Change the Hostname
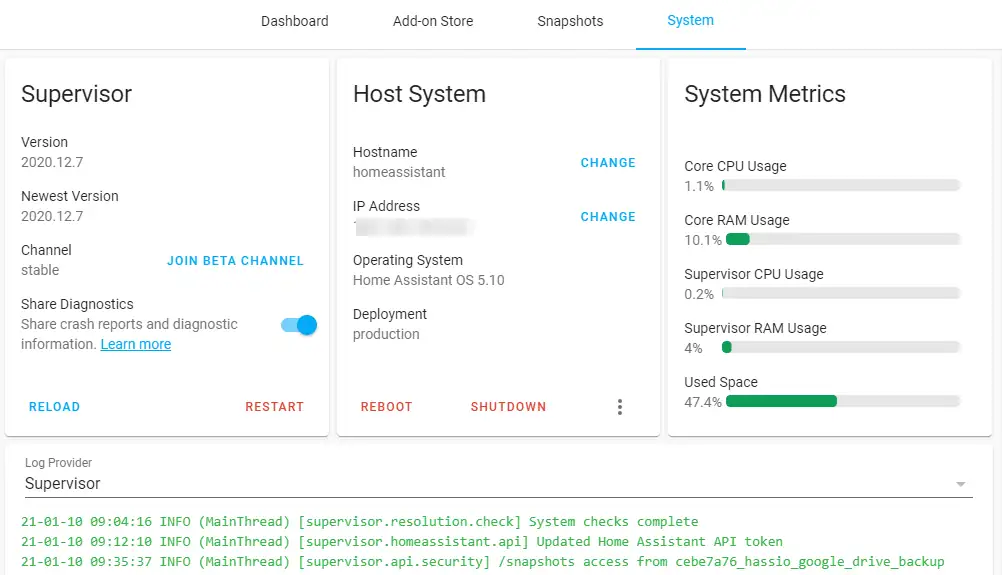The width and height of the screenshot is (1002, 575). (x=608, y=163)
